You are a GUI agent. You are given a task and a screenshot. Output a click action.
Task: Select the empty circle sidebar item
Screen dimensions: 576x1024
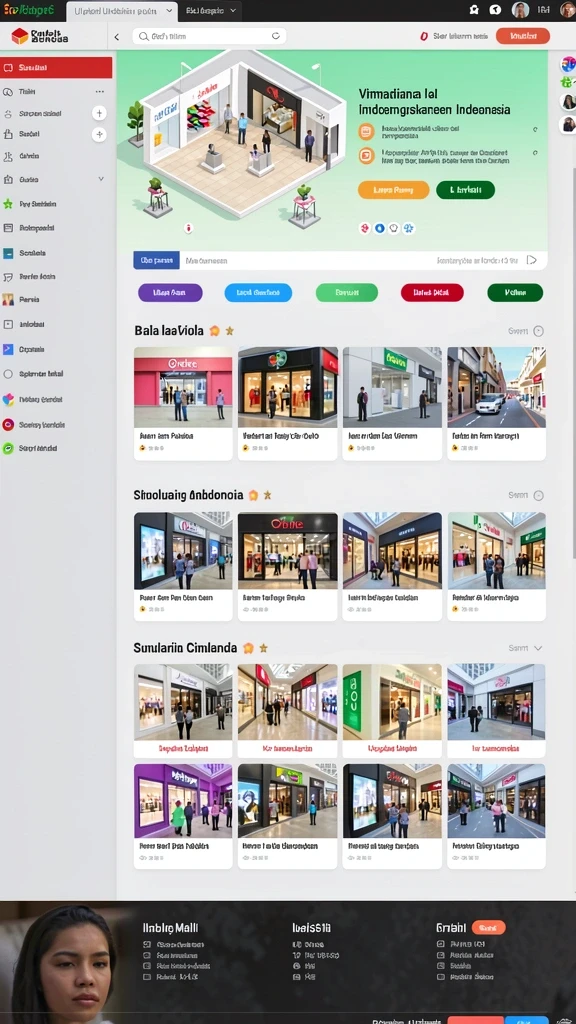(x=8, y=374)
